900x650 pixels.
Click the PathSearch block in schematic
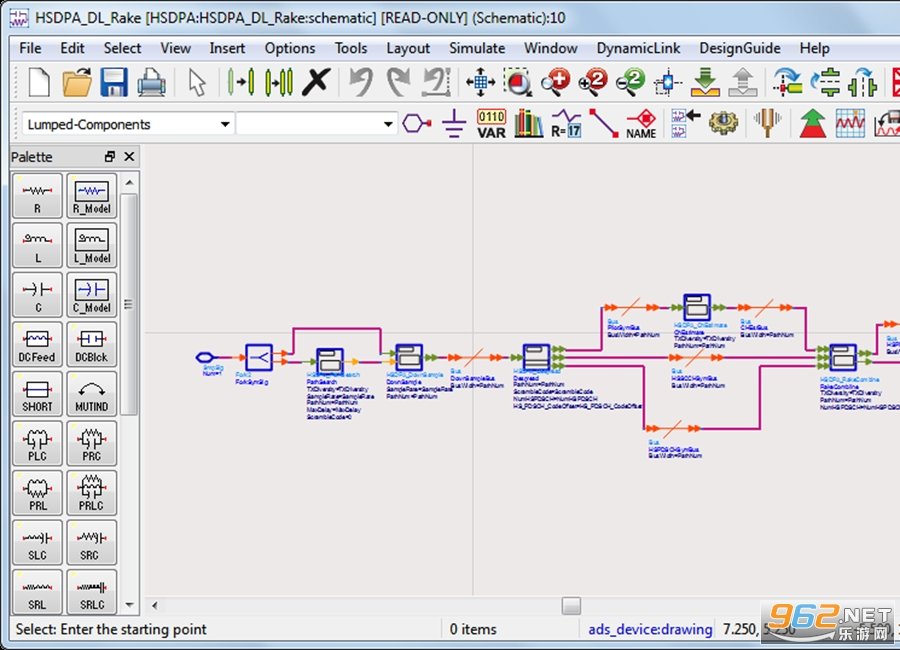click(x=330, y=362)
